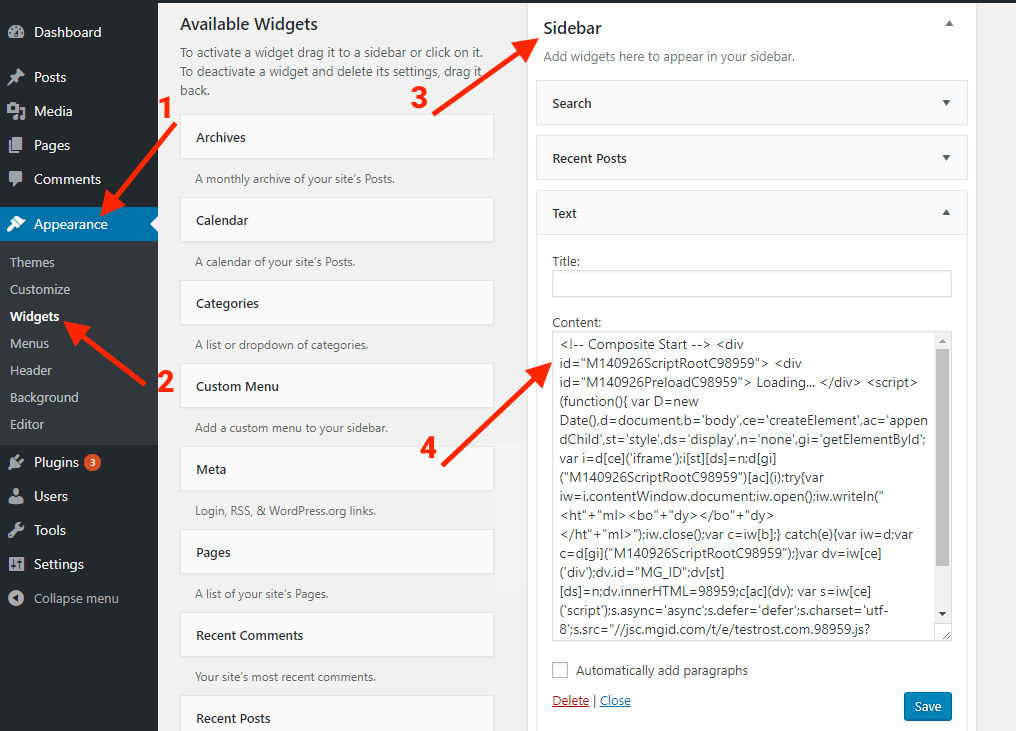Click the Plugins plug icon
The image size is (1016, 731).
[16, 462]
